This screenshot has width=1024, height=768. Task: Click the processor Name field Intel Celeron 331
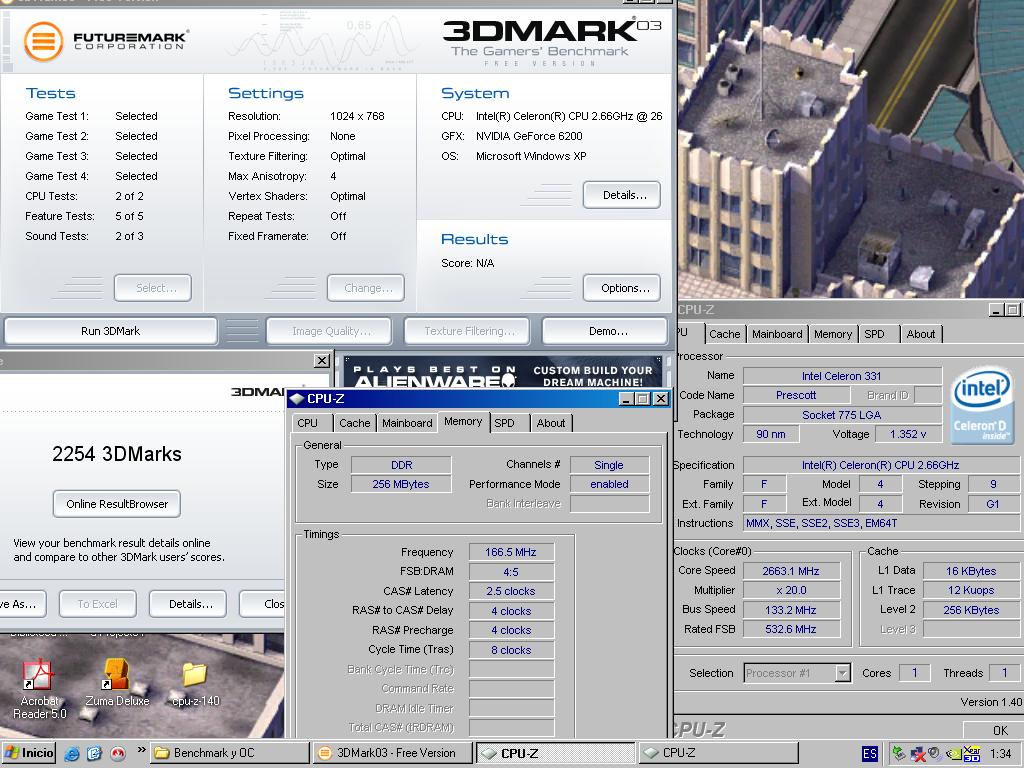[842, 376]
